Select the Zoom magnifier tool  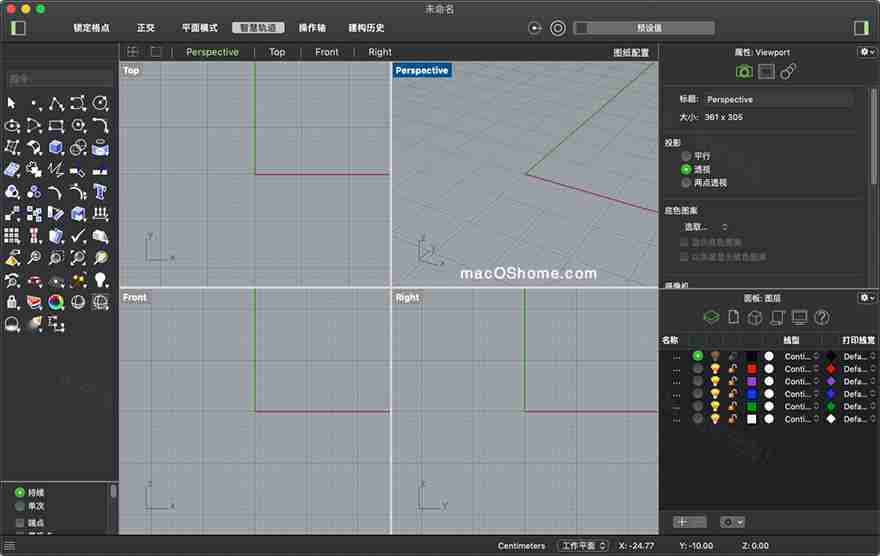pos(34,258)
